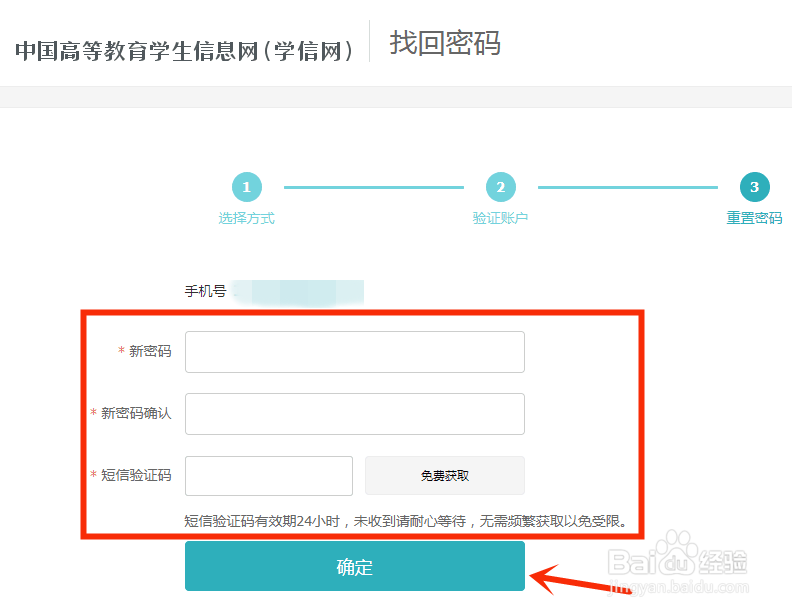Submit with the 确定 button
The width and height of the screenshot is (792, 614).
[x=354, y=567]
